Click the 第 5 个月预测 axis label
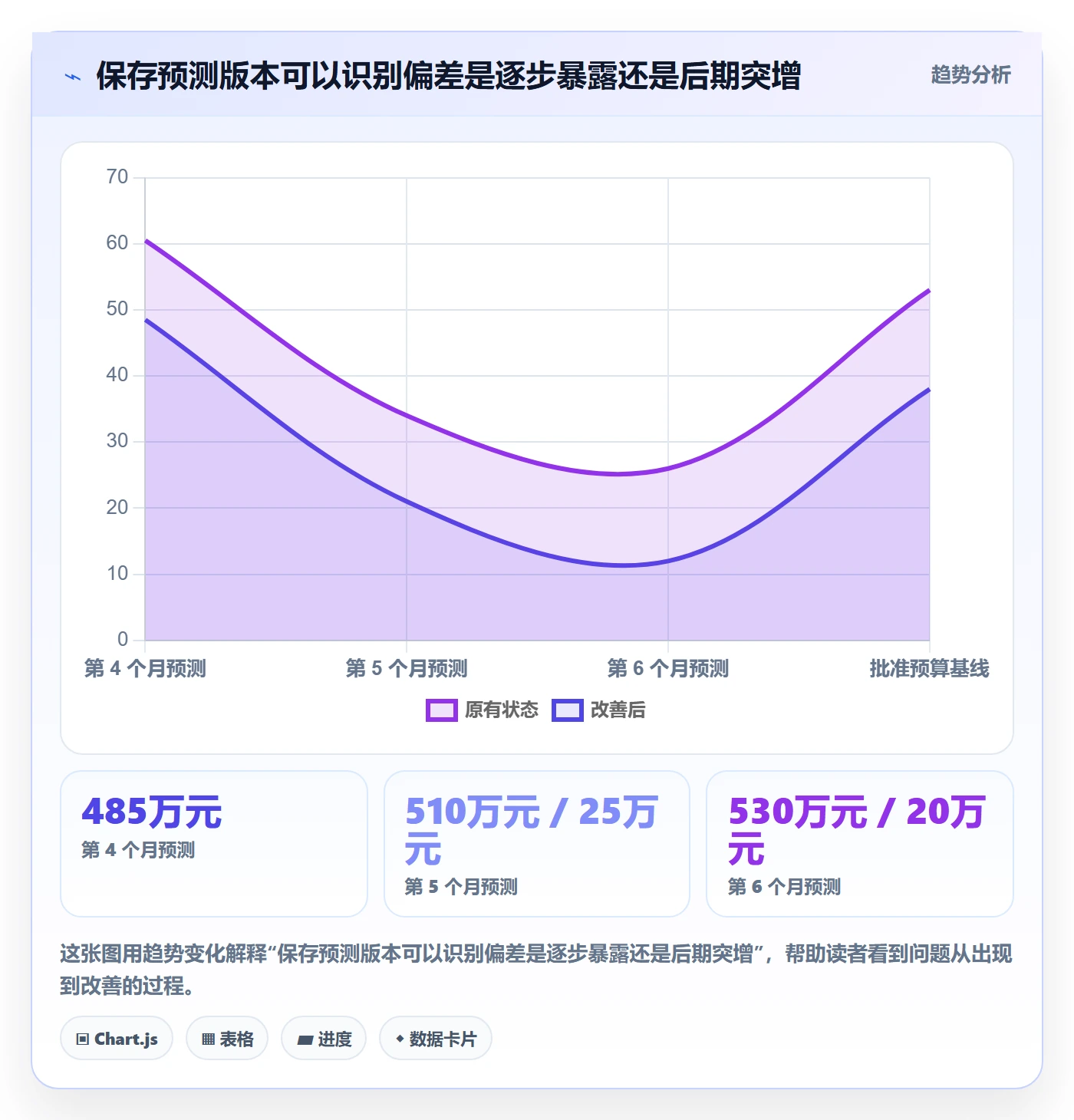The width and height of the screenshot is (1074, 1120). (407, 668)
